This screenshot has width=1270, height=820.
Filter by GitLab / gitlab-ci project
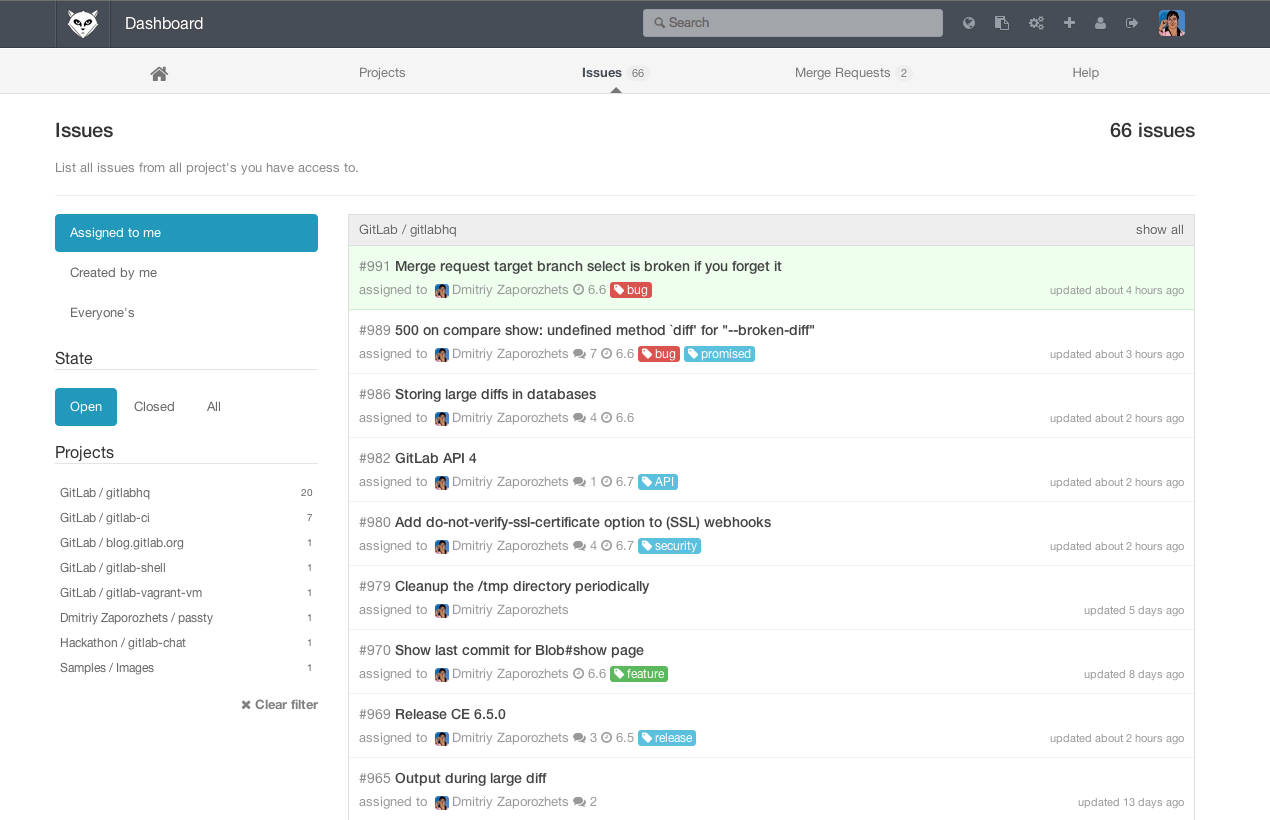tap(105, 518)
